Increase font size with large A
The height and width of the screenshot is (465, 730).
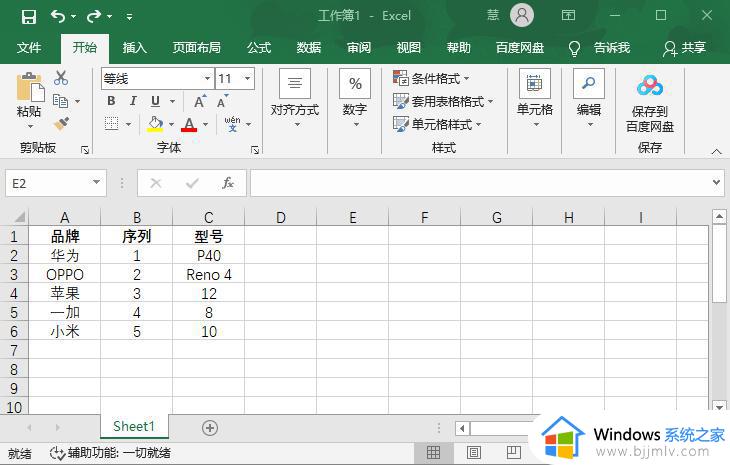coord(199,101)
